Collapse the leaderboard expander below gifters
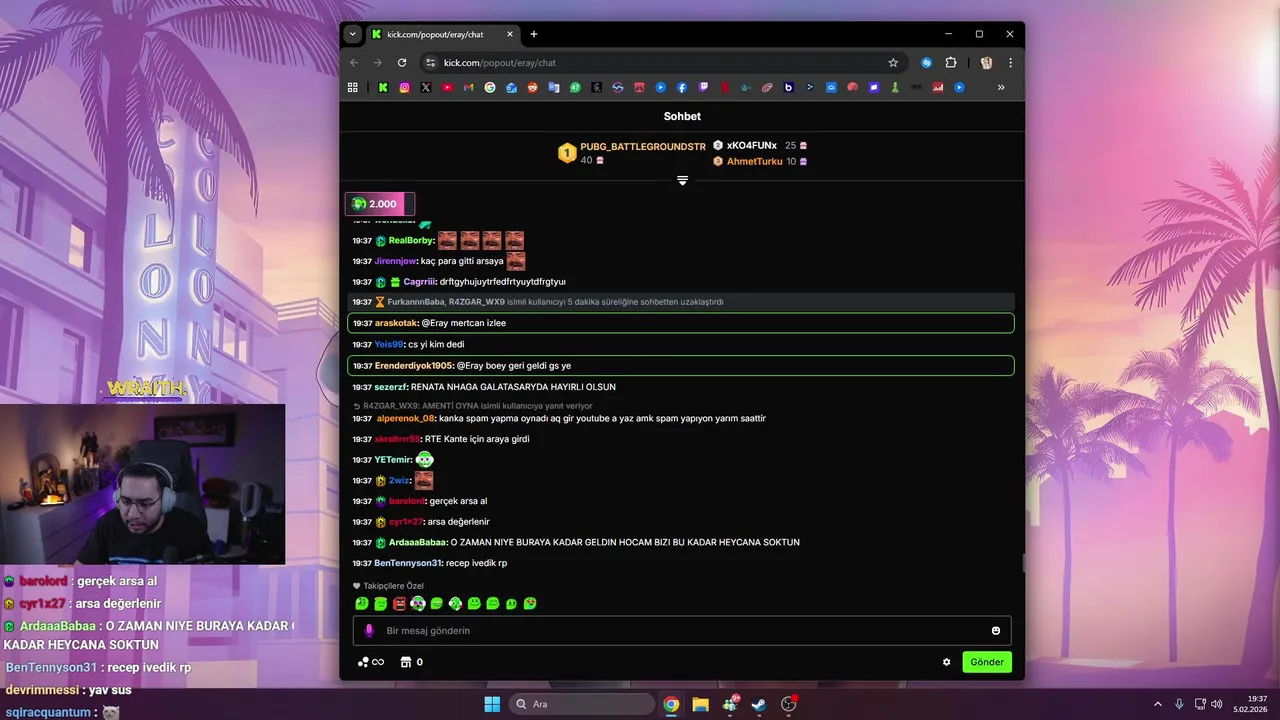The height and width of the screenshot is (720, 1280). pos(682,180)
